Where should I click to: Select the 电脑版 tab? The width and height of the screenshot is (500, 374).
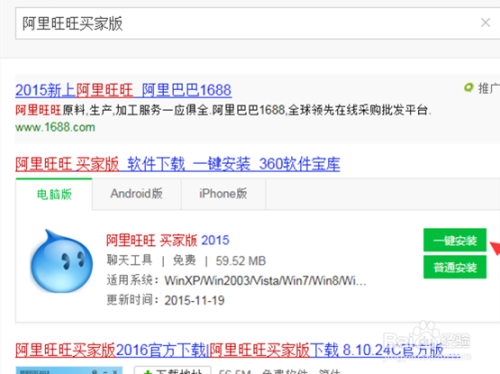pyautogui.click(x=54, y=194)
